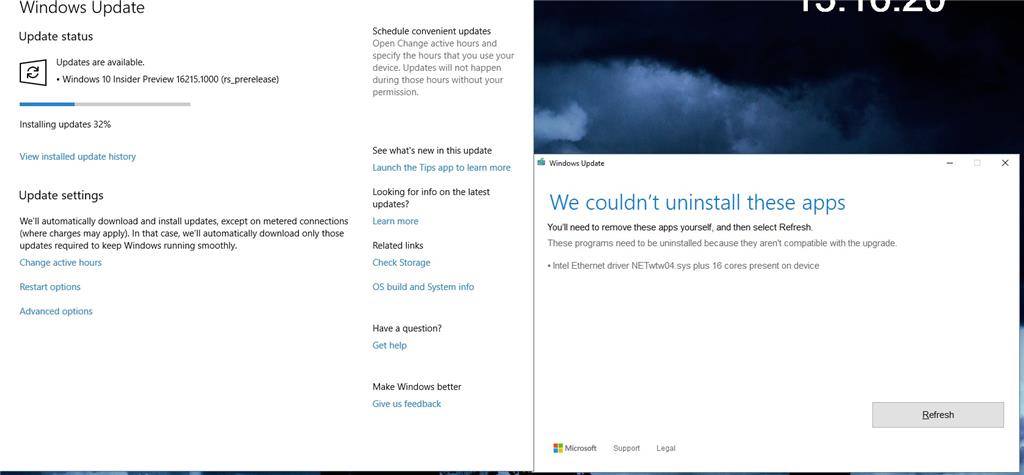Click the 'Updates are available.' text
The height and width of the screenshot is (475, 1024).
point(101,63)
